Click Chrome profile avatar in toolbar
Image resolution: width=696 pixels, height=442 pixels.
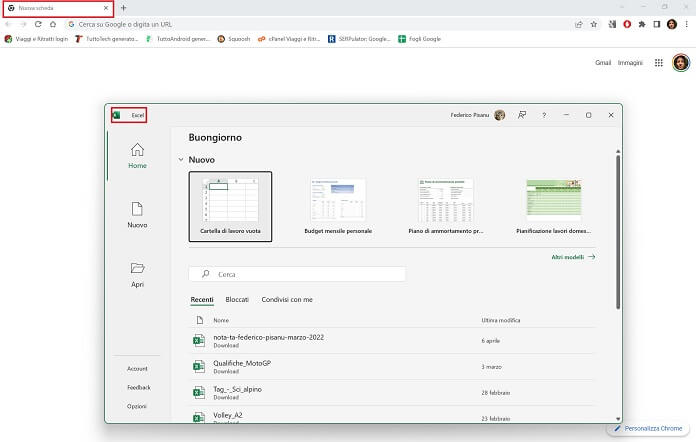point(672,24)
